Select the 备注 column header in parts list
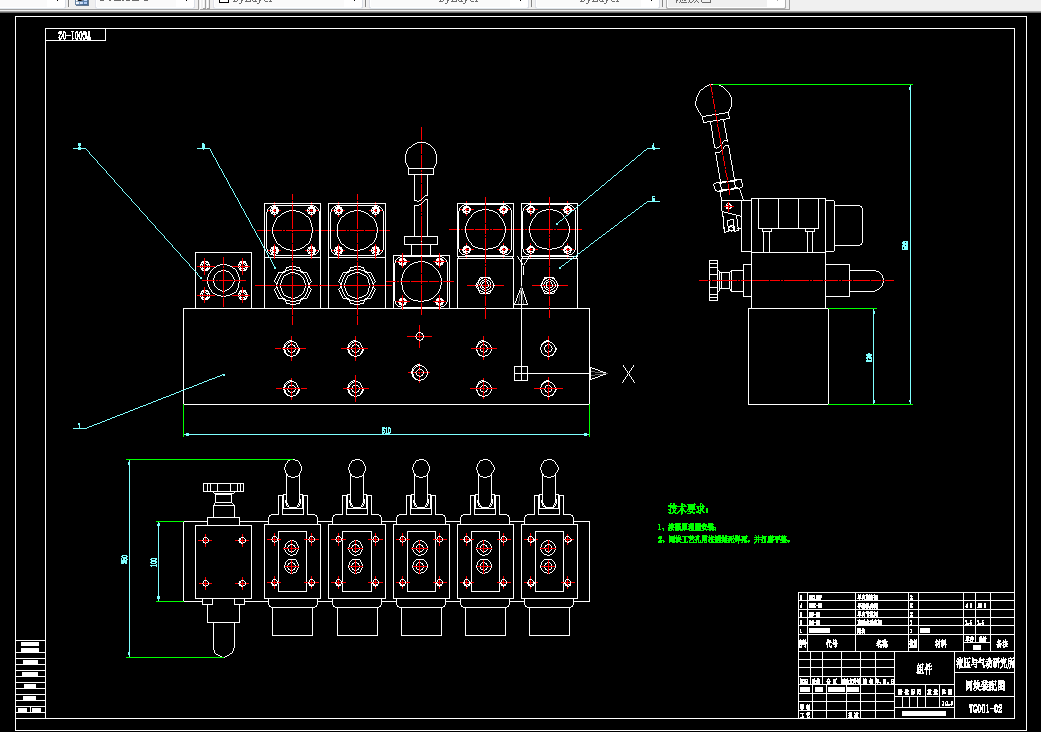The height and width of the screenshot is (732, 1041). click(x=1002, y=644)
